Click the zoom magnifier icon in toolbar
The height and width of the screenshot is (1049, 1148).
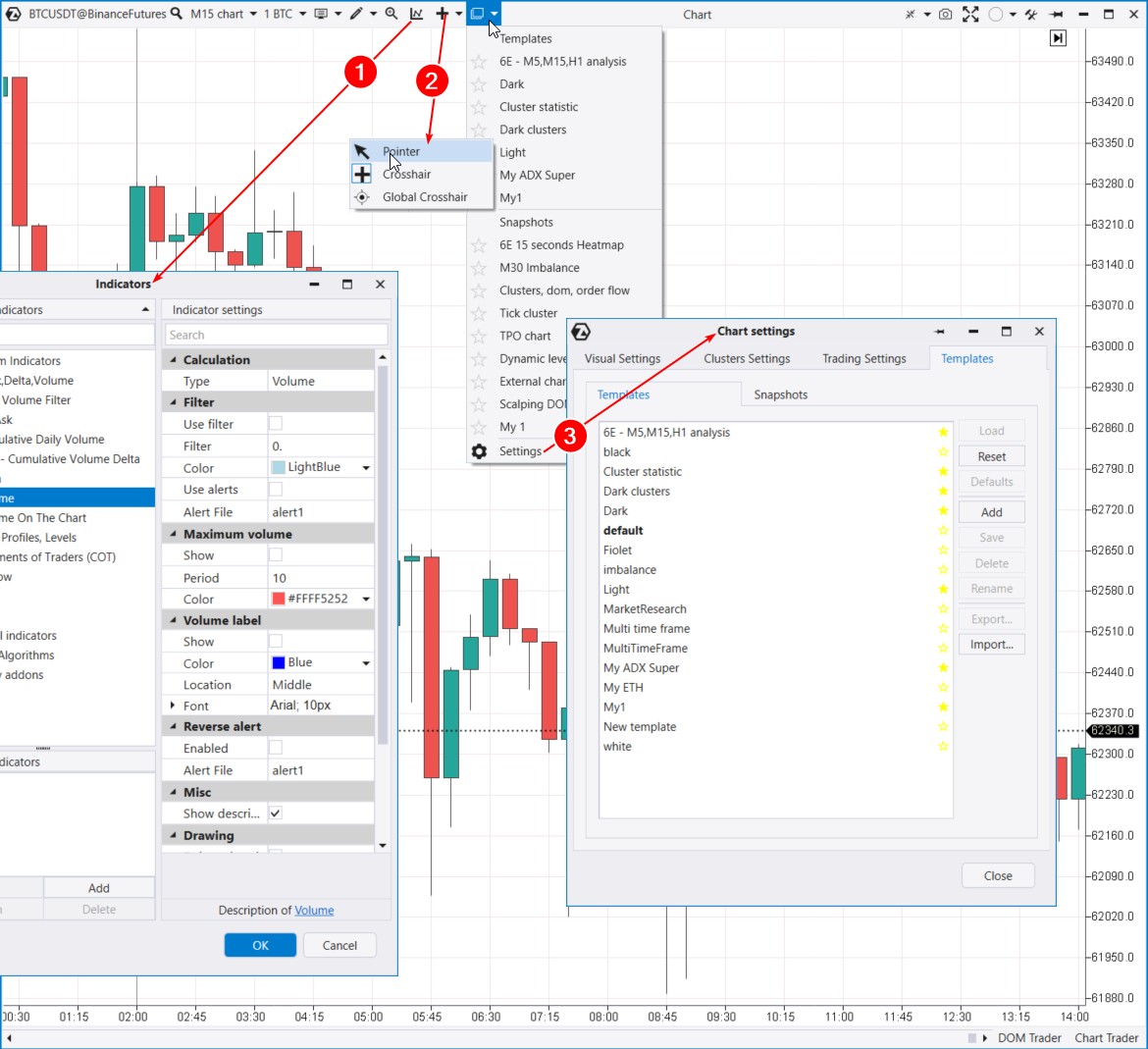(391, 14)
